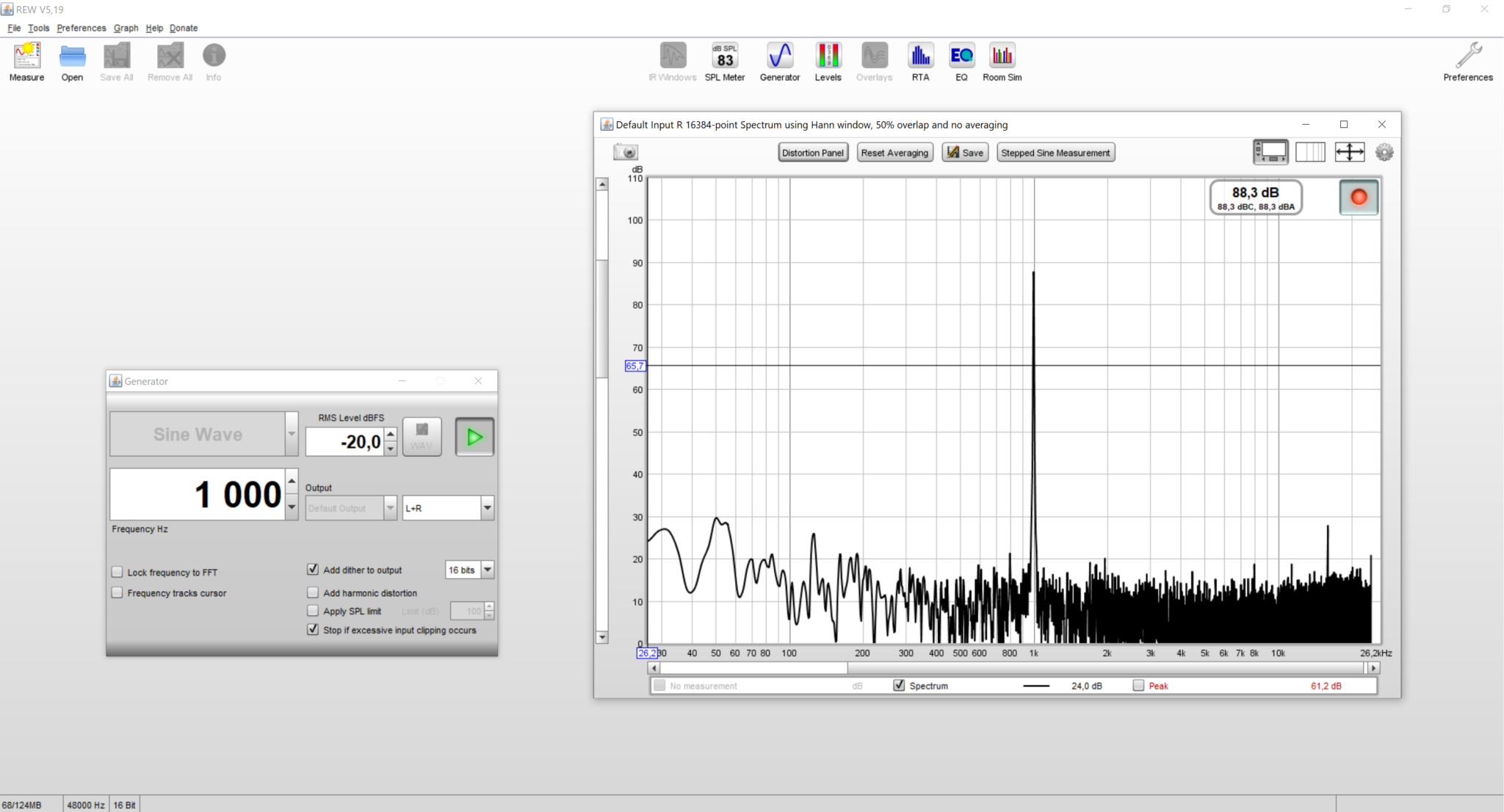Open the Graph menu
The width and height of the screenshot is (1504, 812).
tap(126, 28)
